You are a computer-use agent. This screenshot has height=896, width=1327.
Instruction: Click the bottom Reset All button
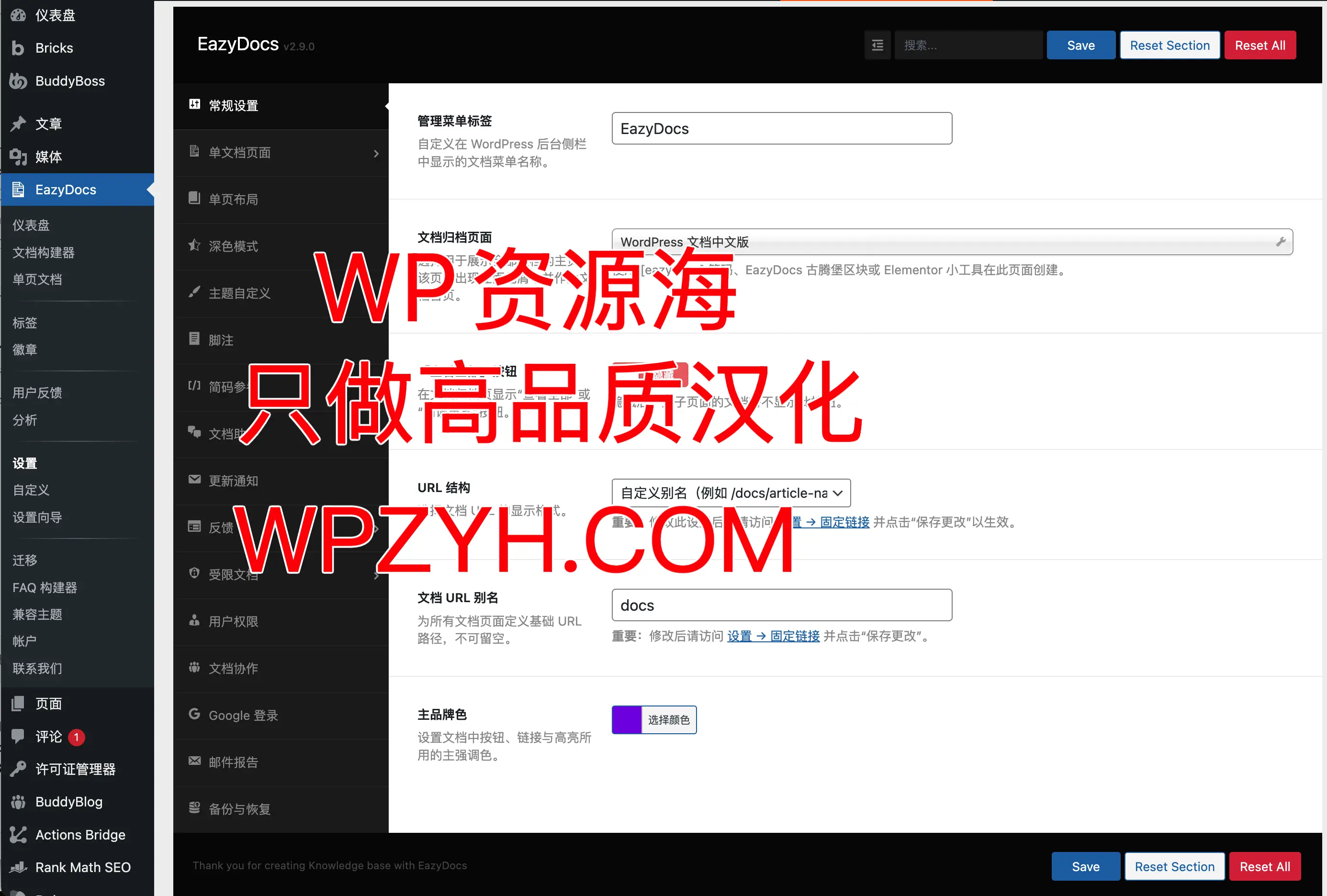pyautogui.click(x=1264, y=866)
